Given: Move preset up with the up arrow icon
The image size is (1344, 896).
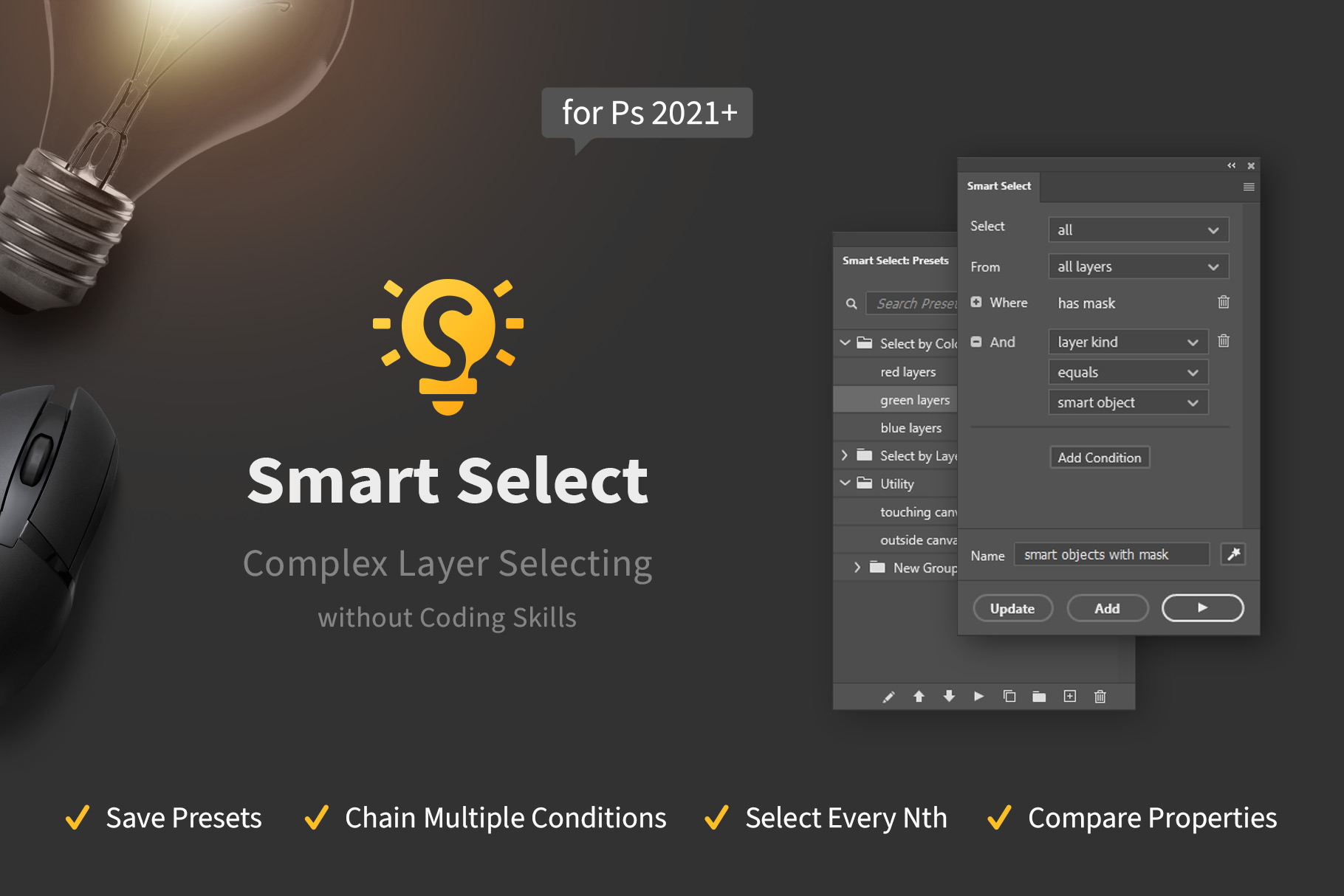Looking at the screenshot, I should (919, 696).
